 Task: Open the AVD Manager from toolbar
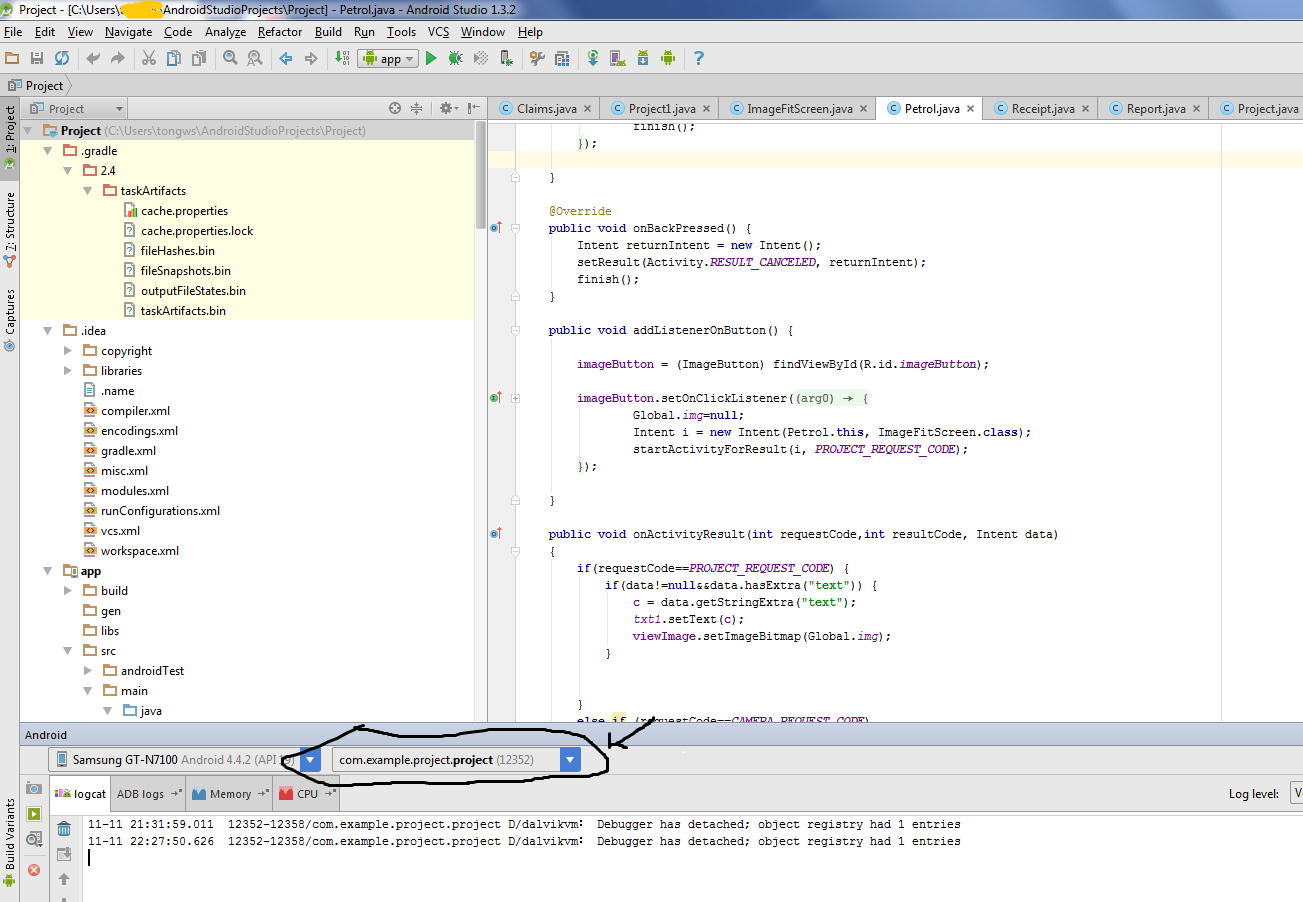617,59
